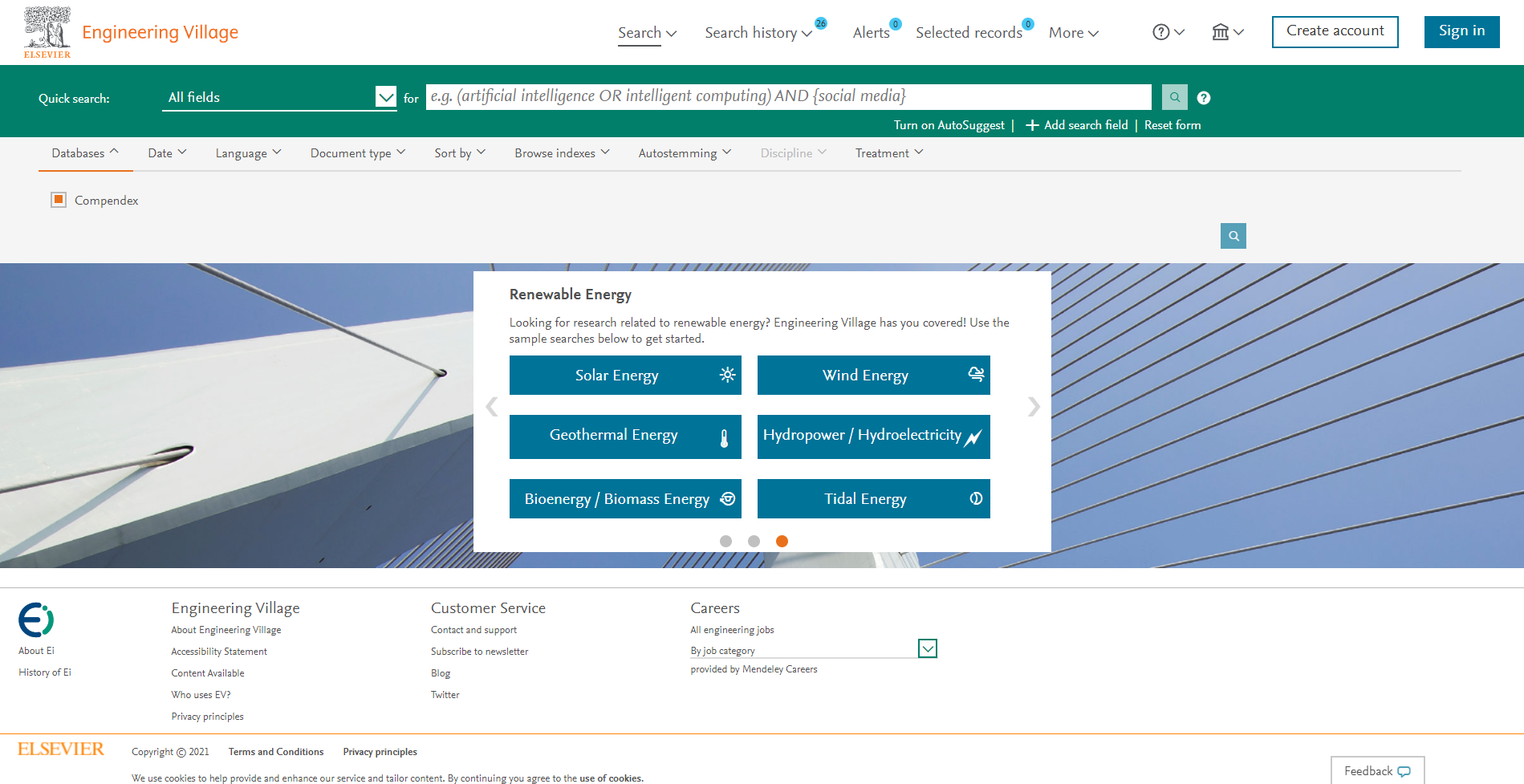Viewport: 1524px width, 784px height.
Task: Open the By job category dropdown
Action: tap(813, 649)
